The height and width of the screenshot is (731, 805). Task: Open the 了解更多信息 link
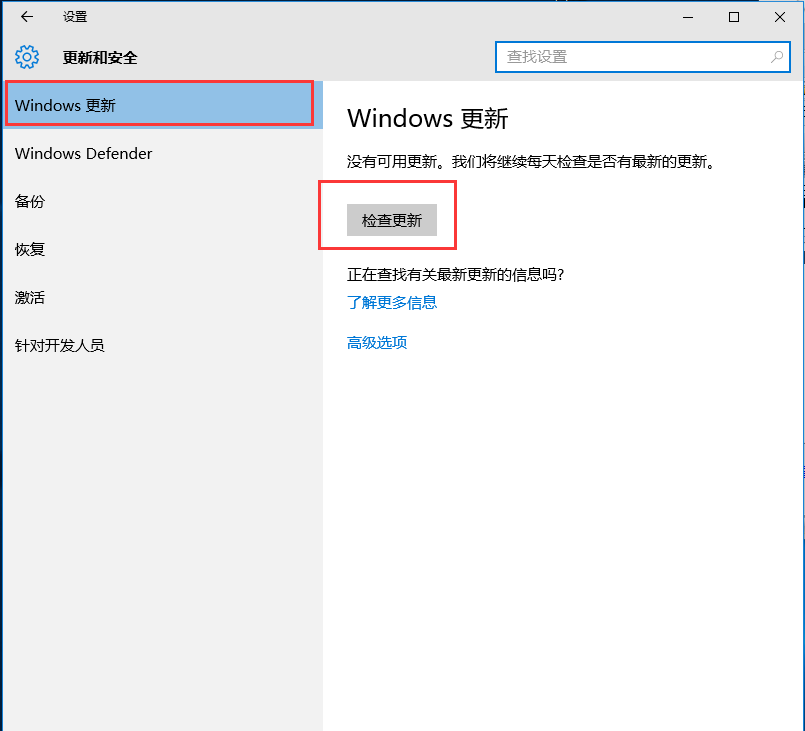click(392, 302)
